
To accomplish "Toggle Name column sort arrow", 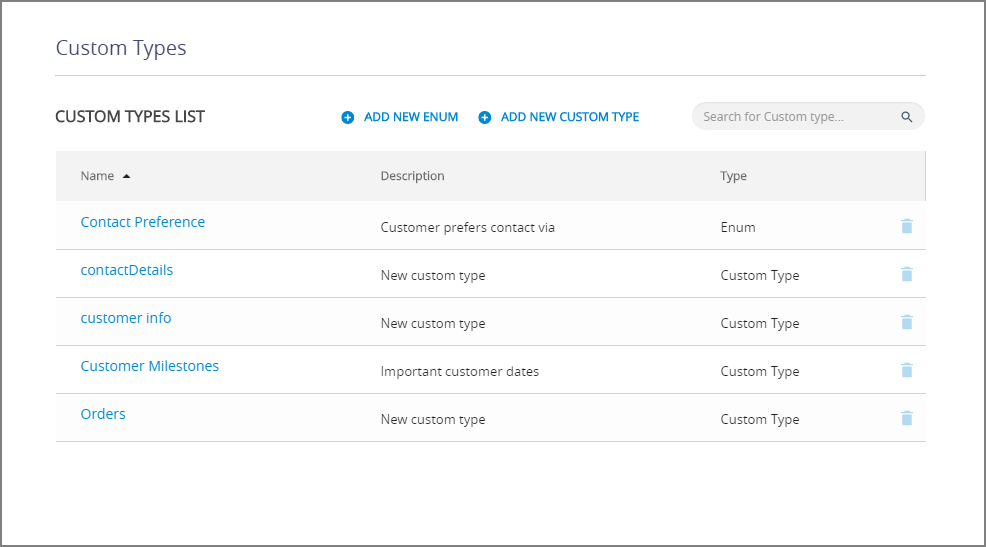I will click(126, 177).
